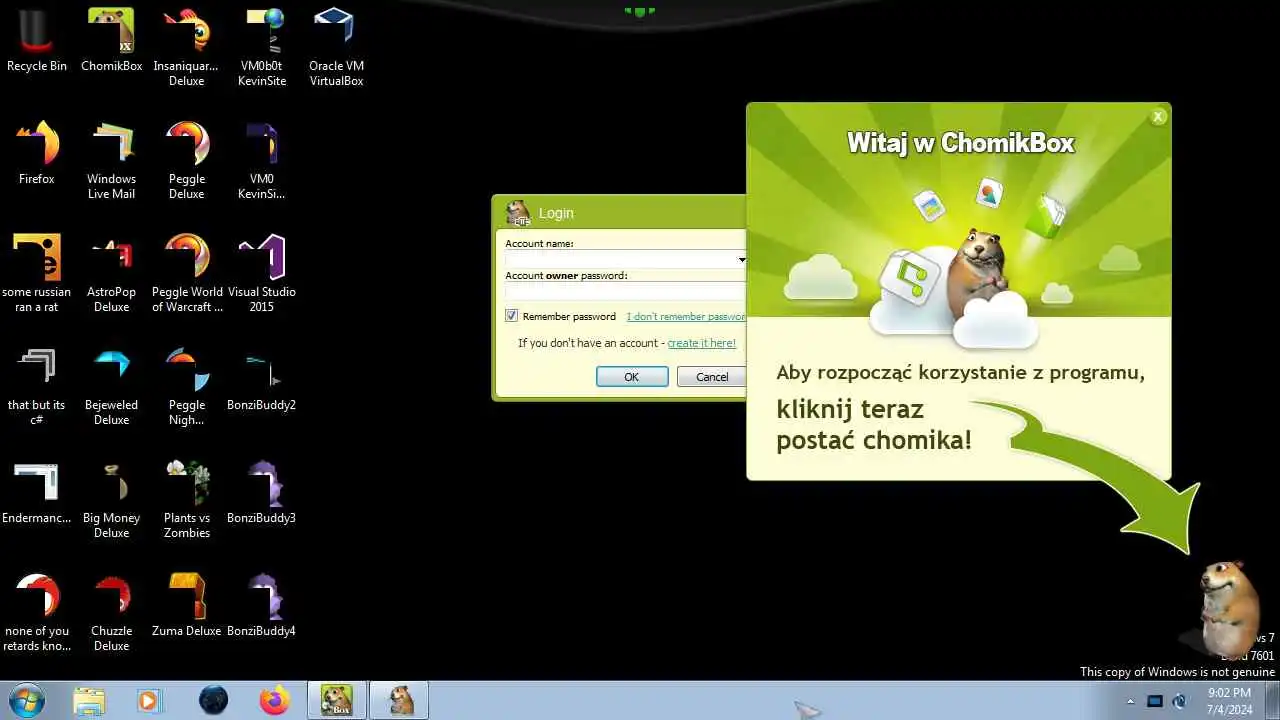
Task: Select the Plants vs Zombies desktop icon
Action: point(186,500)
